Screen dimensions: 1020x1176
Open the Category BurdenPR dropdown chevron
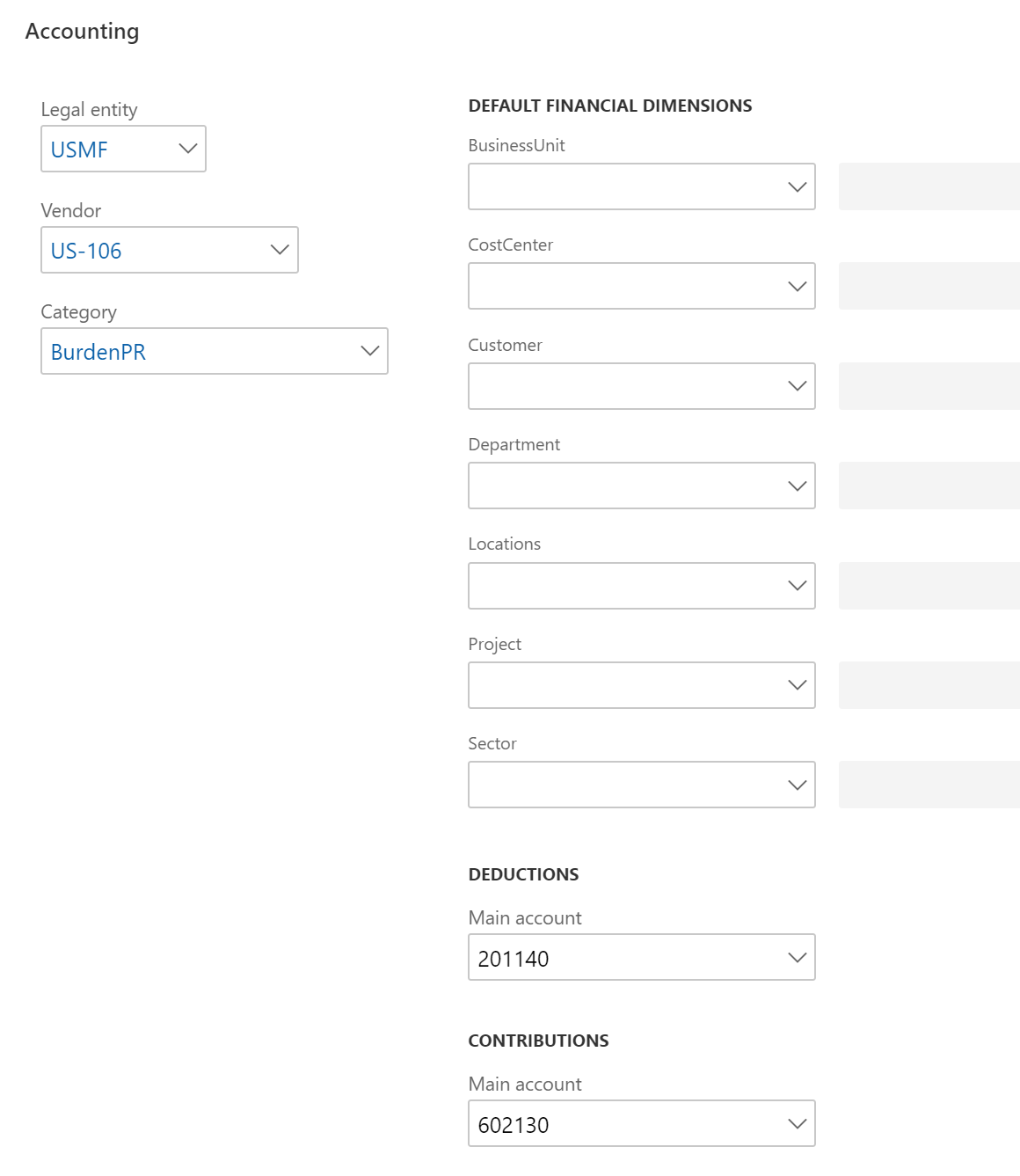pyautogui.click(x=369, y=351)
